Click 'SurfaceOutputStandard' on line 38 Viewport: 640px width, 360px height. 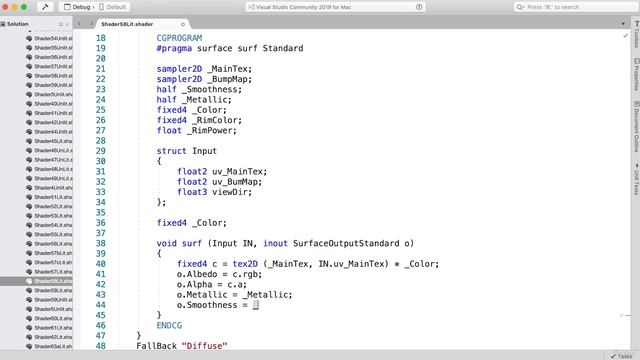click(346, 243)
